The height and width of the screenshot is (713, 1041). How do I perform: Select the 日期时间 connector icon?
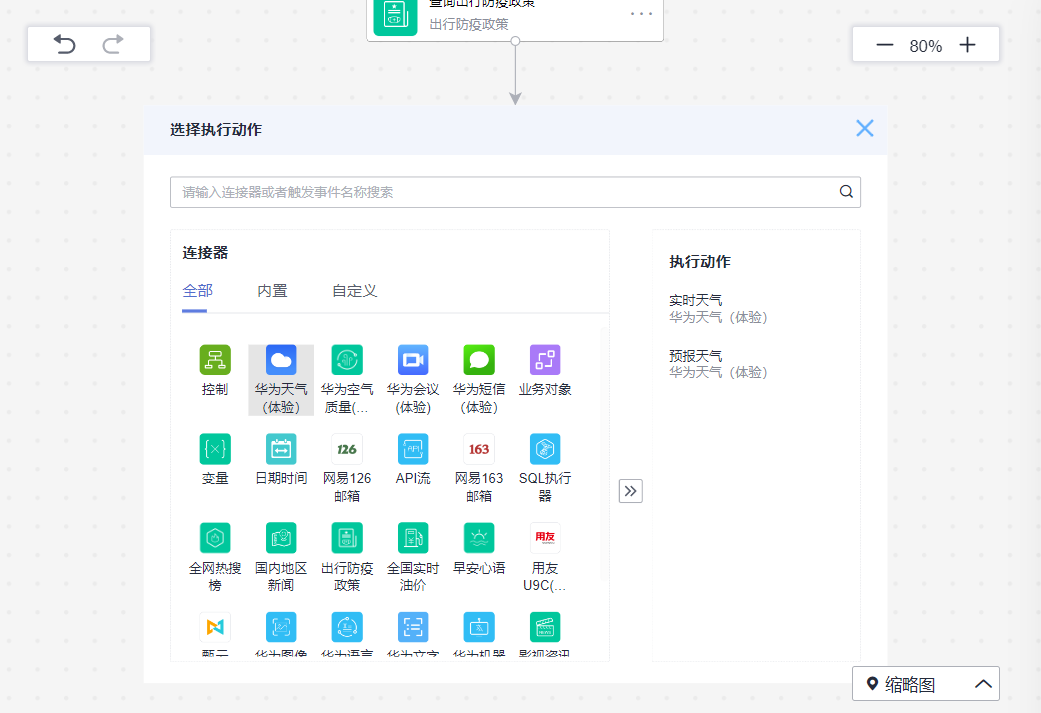point(281,449)
